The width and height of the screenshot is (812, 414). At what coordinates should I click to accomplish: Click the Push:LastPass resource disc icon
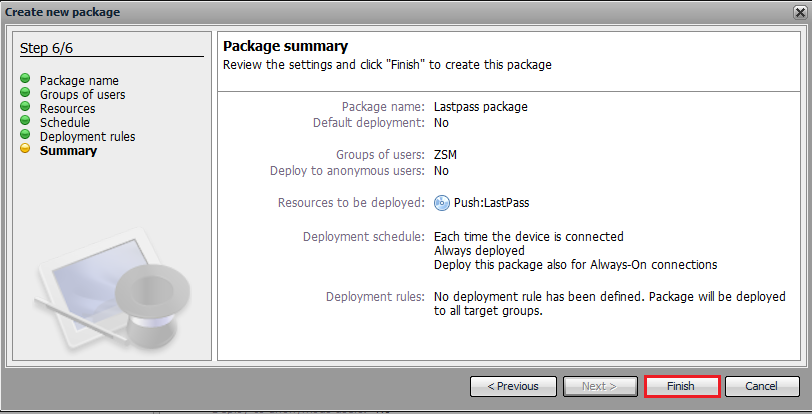[442, 203]
